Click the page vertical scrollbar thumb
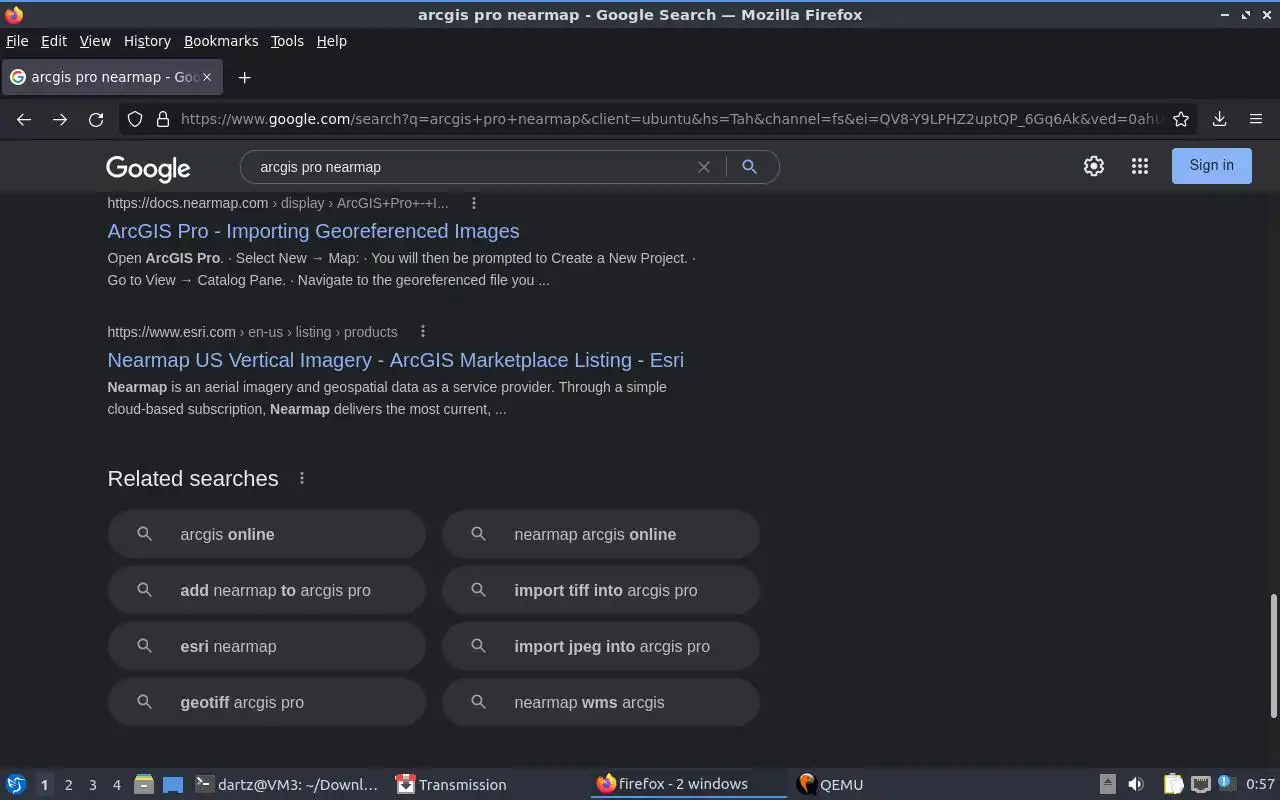 coord(1273,656)
